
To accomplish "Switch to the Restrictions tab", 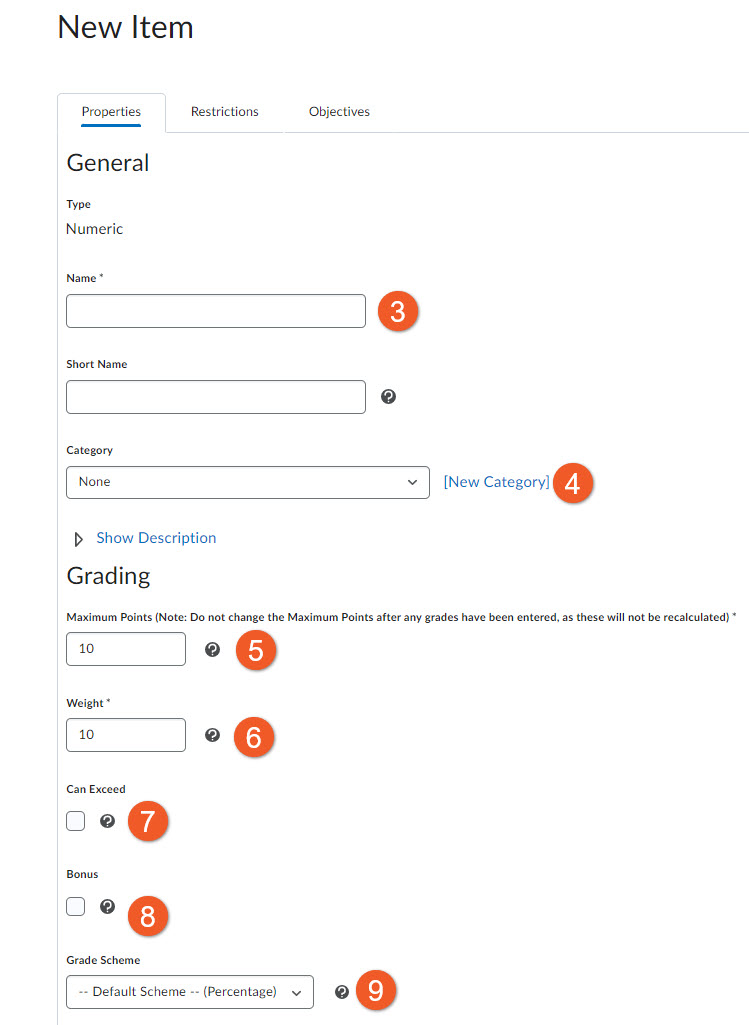I will [x=225, y=112].
